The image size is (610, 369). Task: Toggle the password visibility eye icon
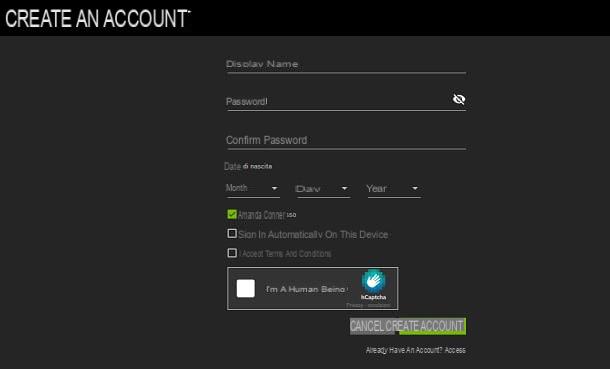click(459, 99)
